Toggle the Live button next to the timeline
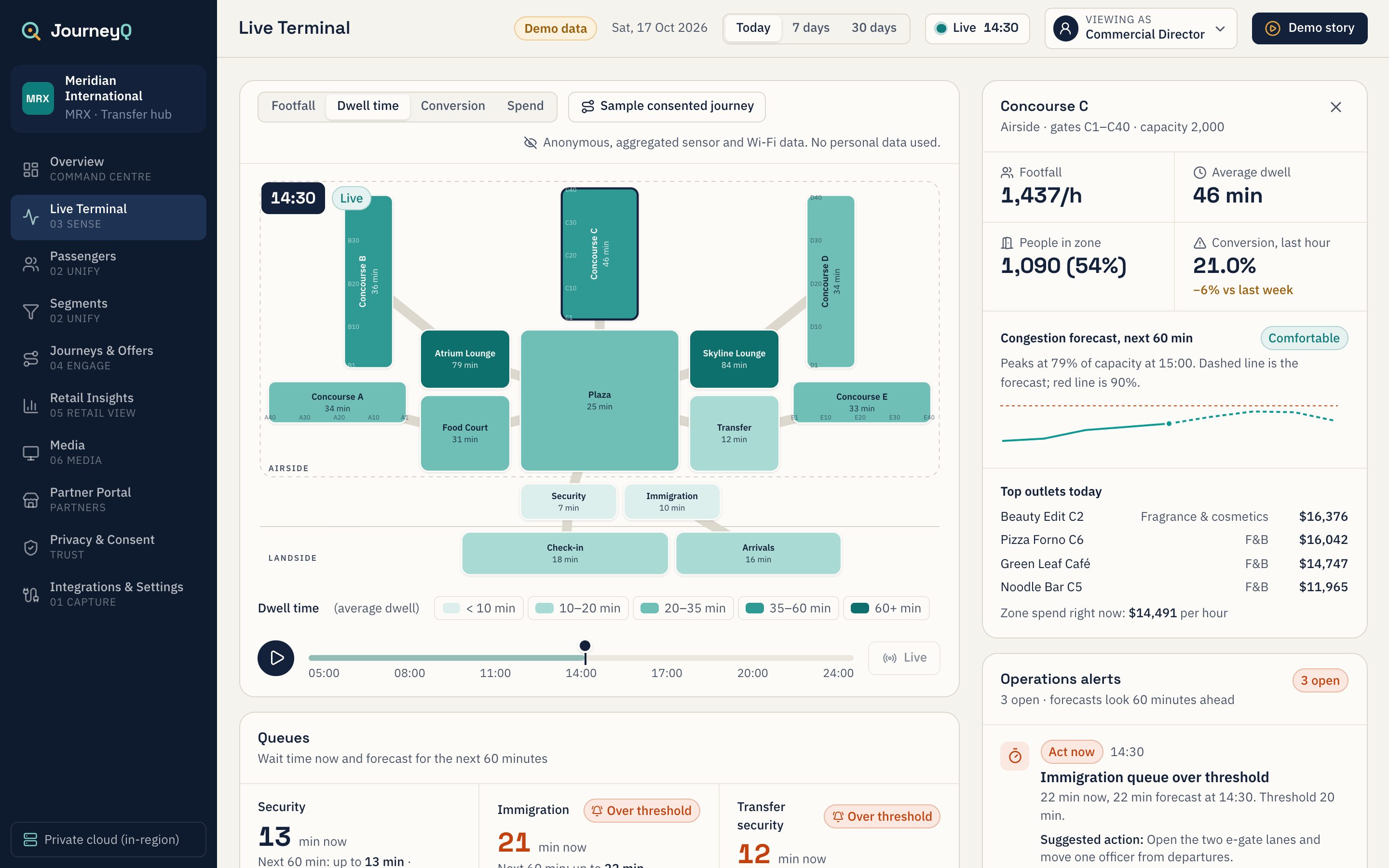 904,658
